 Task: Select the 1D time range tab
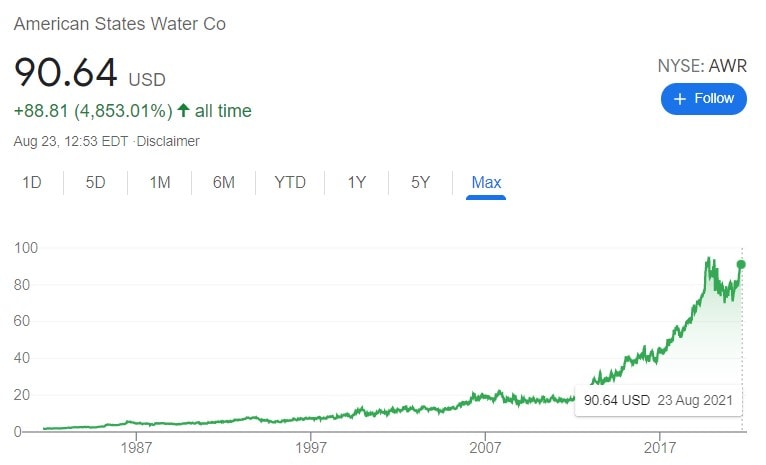32,182
